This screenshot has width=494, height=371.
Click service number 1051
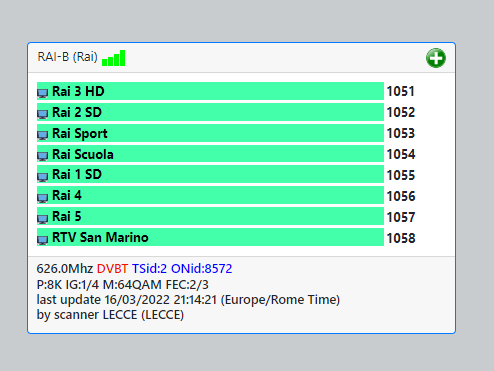tap(401, 91)
